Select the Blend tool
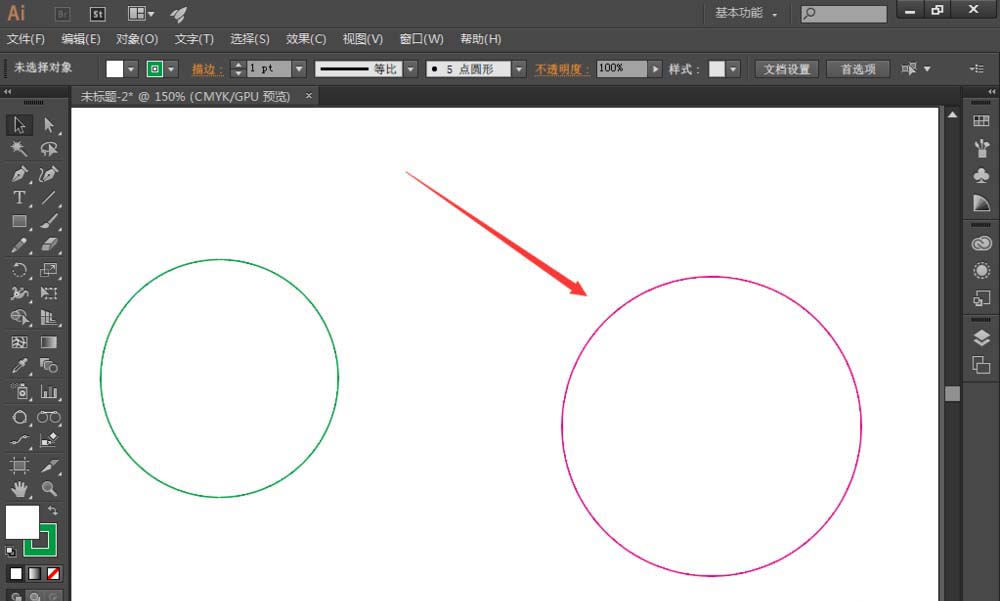Screen dimensions: 1000x601 coord(49,366)
